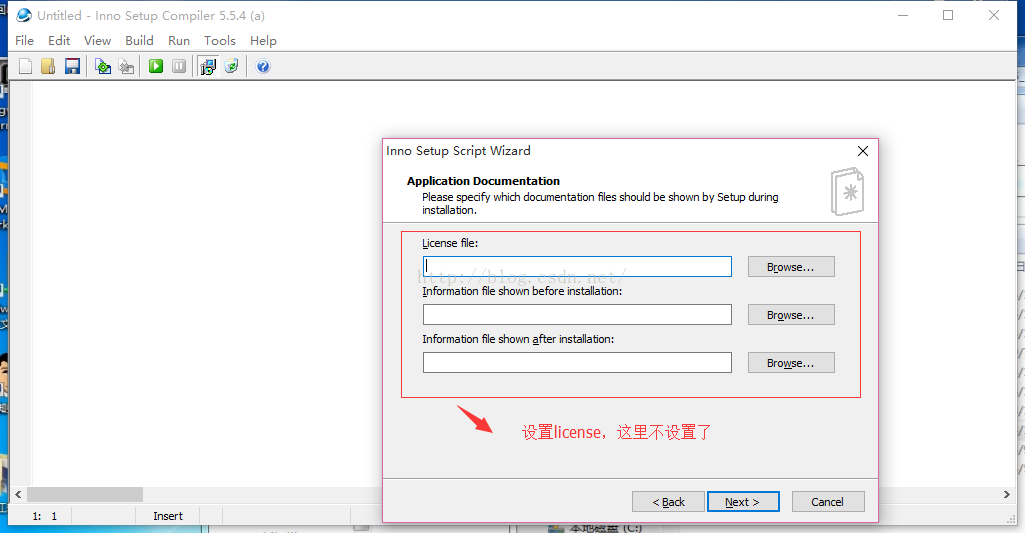The width and height of the screenshot is (1025, 533).
Task: Click the Insert status bar indicator
Action: (168, 516)
